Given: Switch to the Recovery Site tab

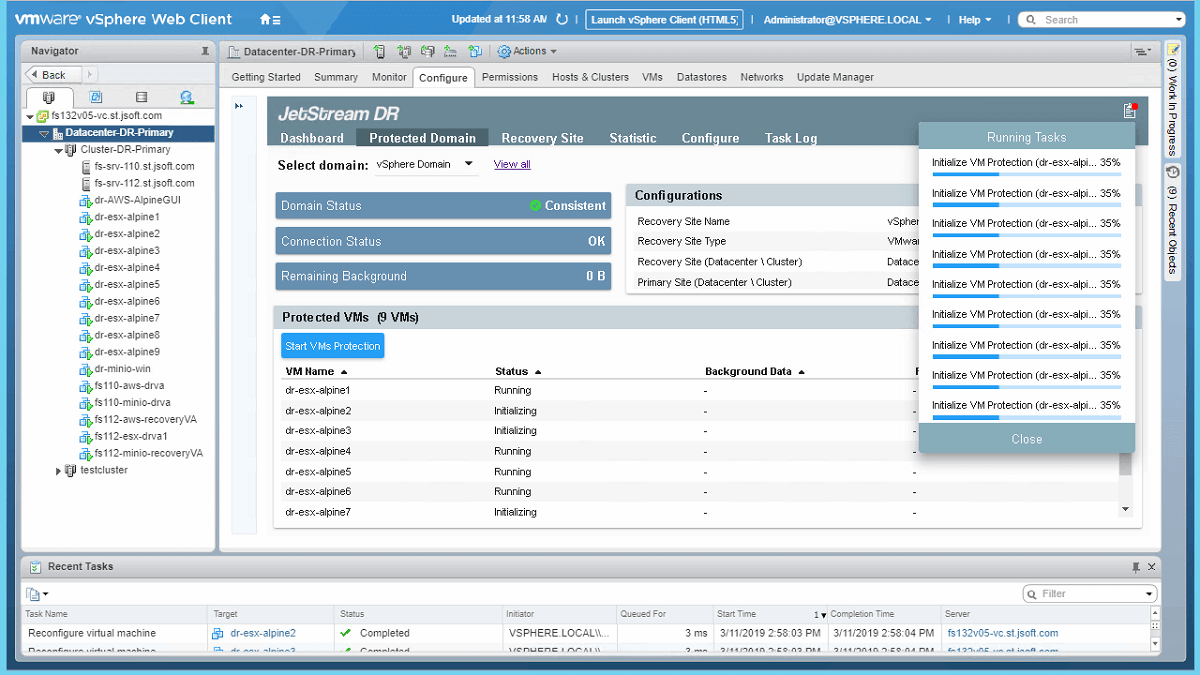Looking at the screenshot, I should pyautogui.click(x=542, y=138).
